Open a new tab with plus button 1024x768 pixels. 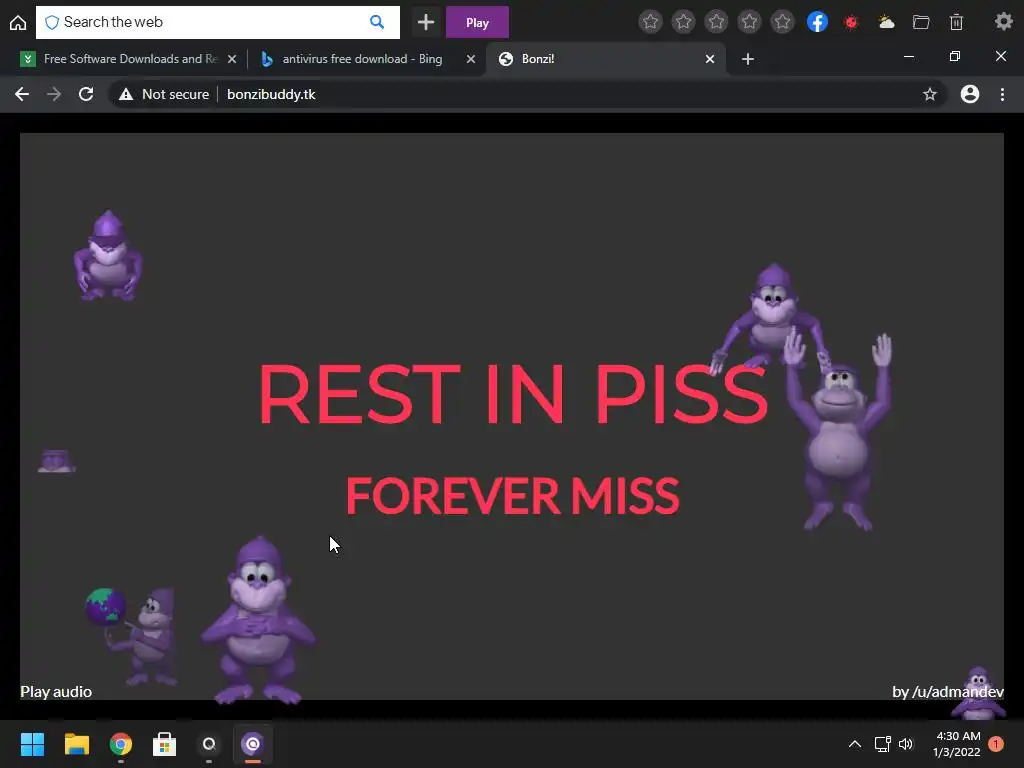[x=748, y=59]
